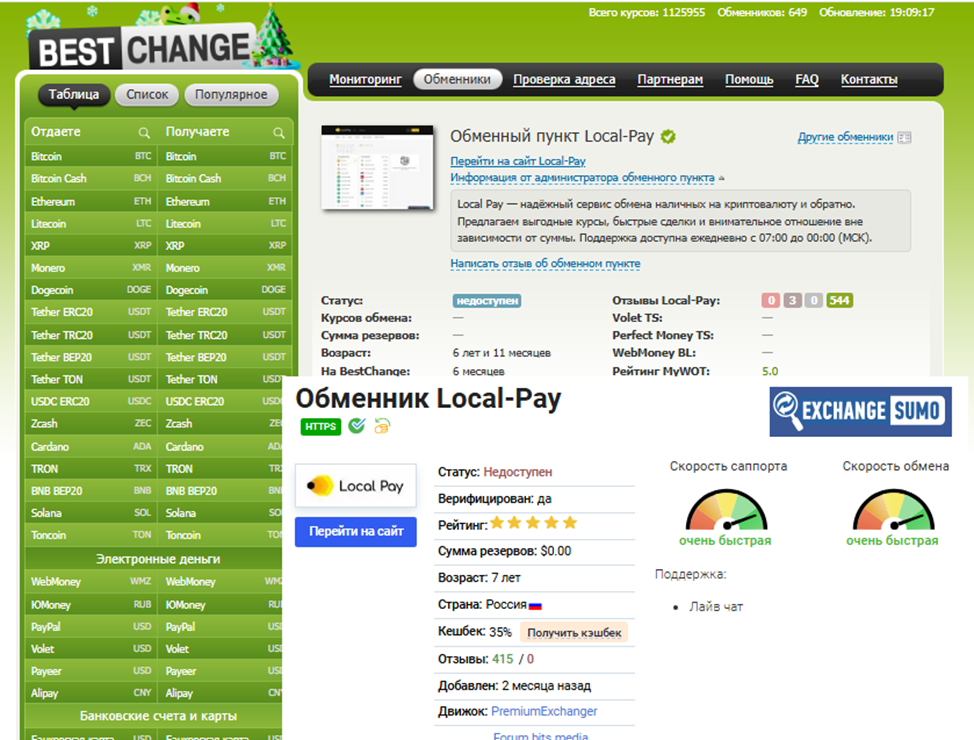Click the orange cashback coins icon
The height and width of the screenshot is (740, 974).
pos(382,426)
